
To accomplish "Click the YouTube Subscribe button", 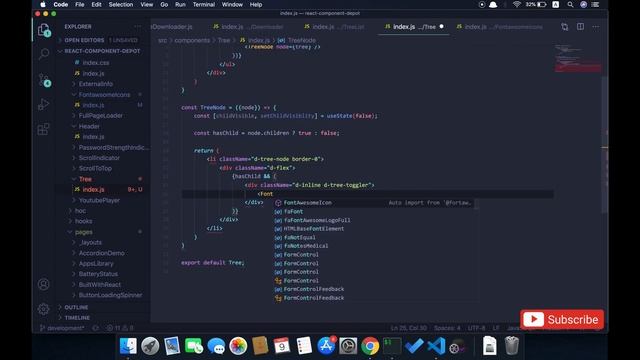I will point(562,319).
